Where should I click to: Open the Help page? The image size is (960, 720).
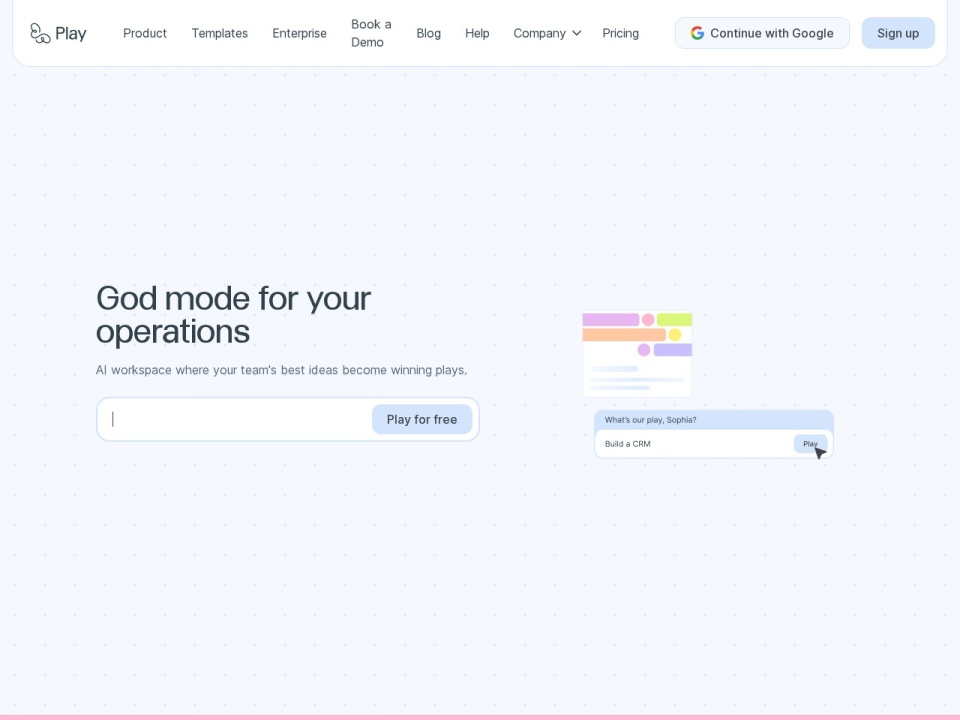(477, 33)
